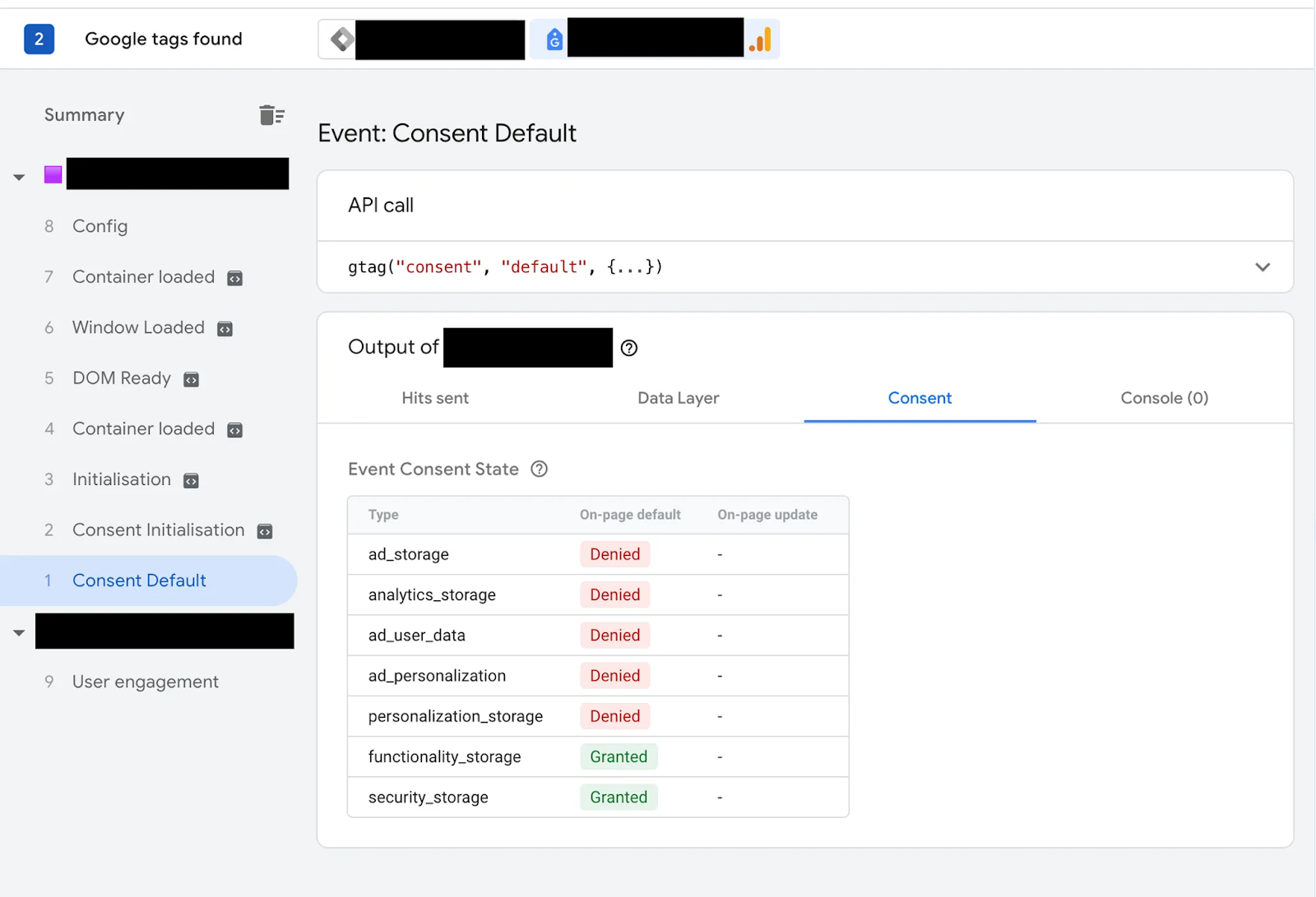Open the Summary view
The height and width of the screenshot is (897, 1316).
click(x=85, y=115)
